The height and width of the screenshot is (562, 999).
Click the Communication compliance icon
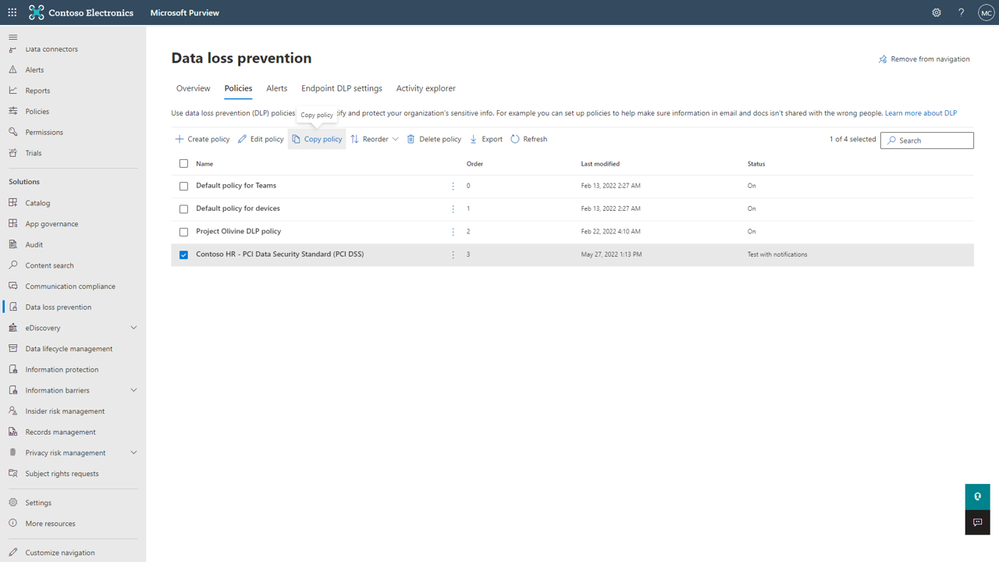coord(13,286)
